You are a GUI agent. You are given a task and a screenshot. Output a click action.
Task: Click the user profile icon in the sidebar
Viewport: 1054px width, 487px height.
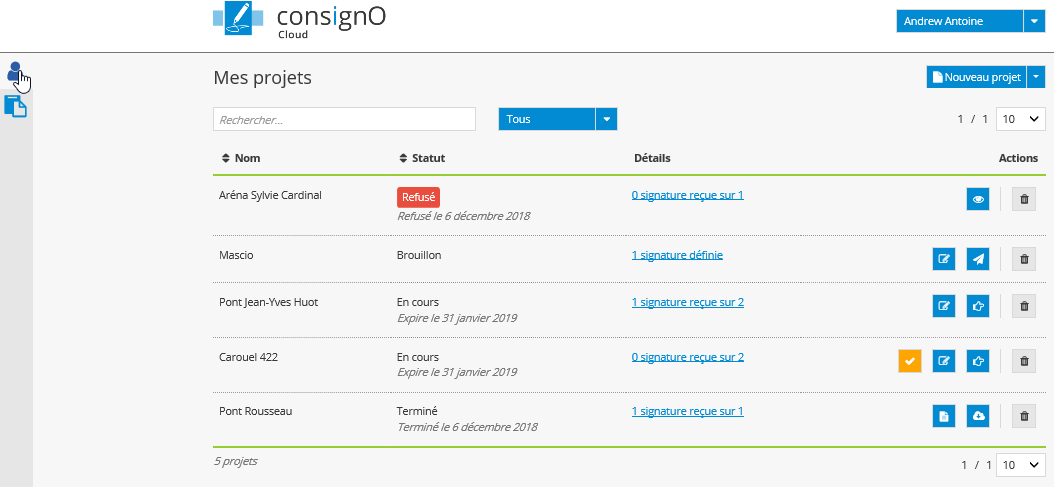(15, 72)
